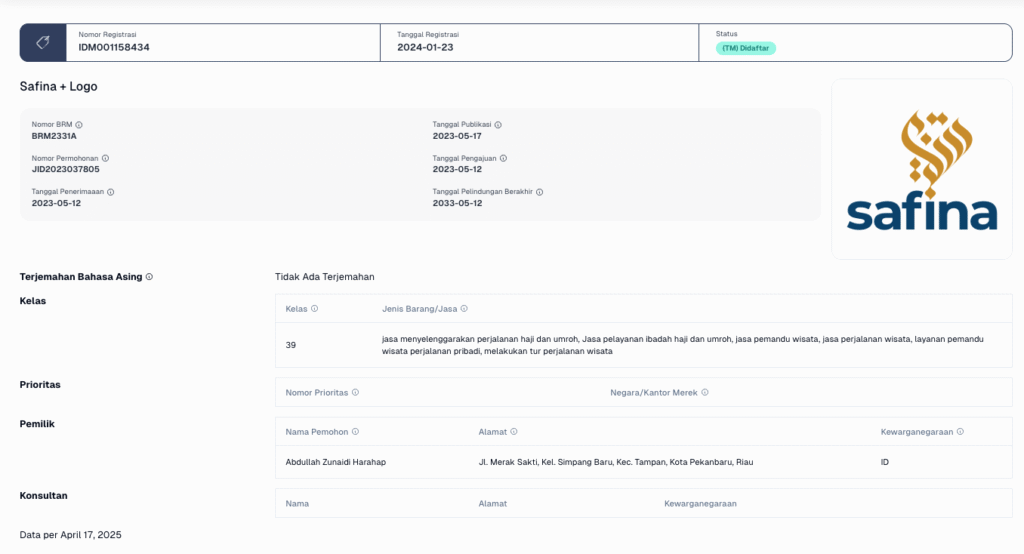Click Data per April 17, 2025 text

click(71, 535)
